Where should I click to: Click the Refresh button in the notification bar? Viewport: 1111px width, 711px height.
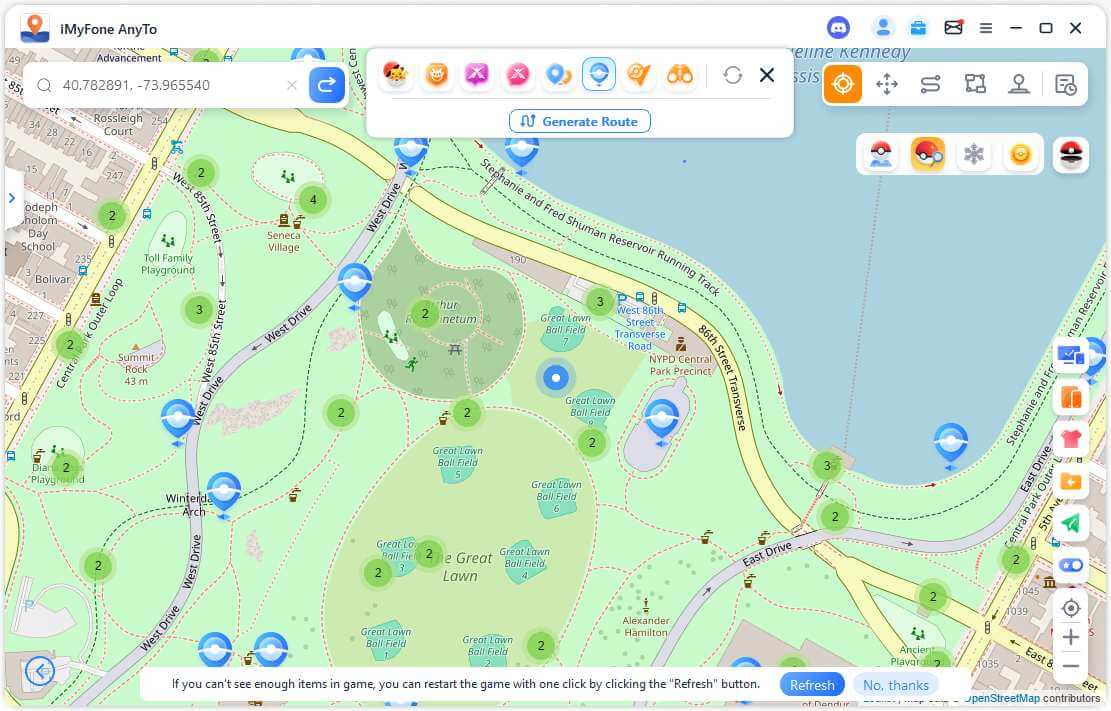coord(812,685)
